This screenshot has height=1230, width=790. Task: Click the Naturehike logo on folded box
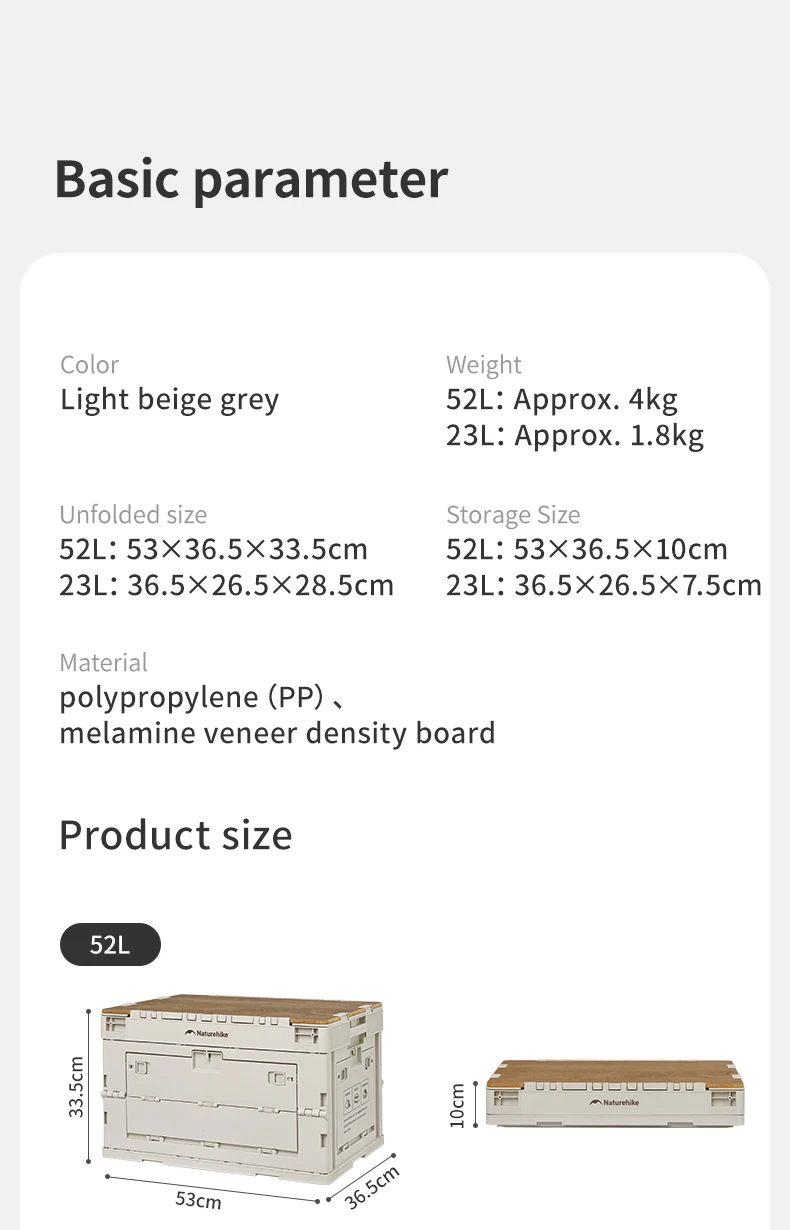coord(614,1103)
